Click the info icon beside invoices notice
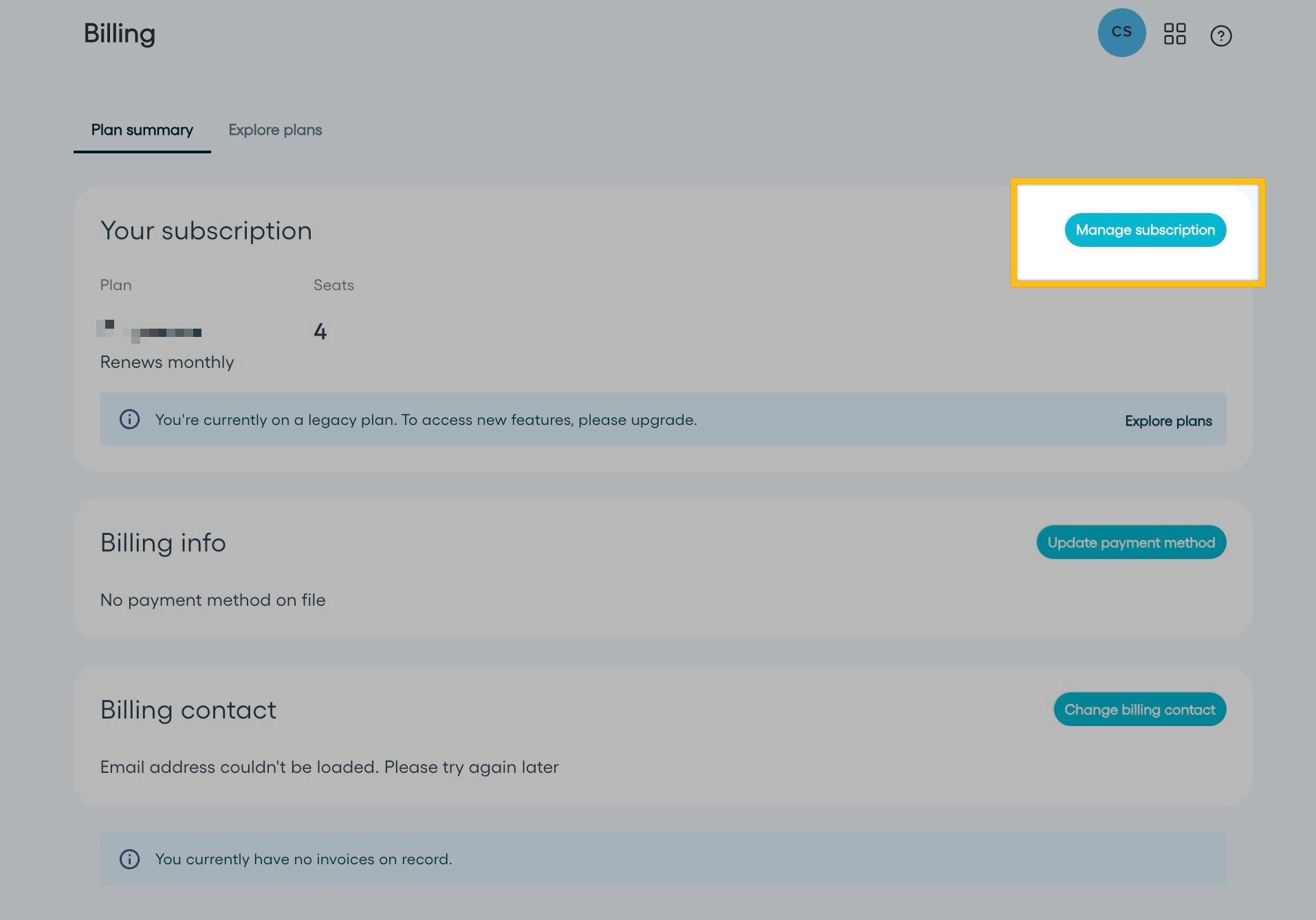This screenshot has width=1316, height=920. point(129,859)
